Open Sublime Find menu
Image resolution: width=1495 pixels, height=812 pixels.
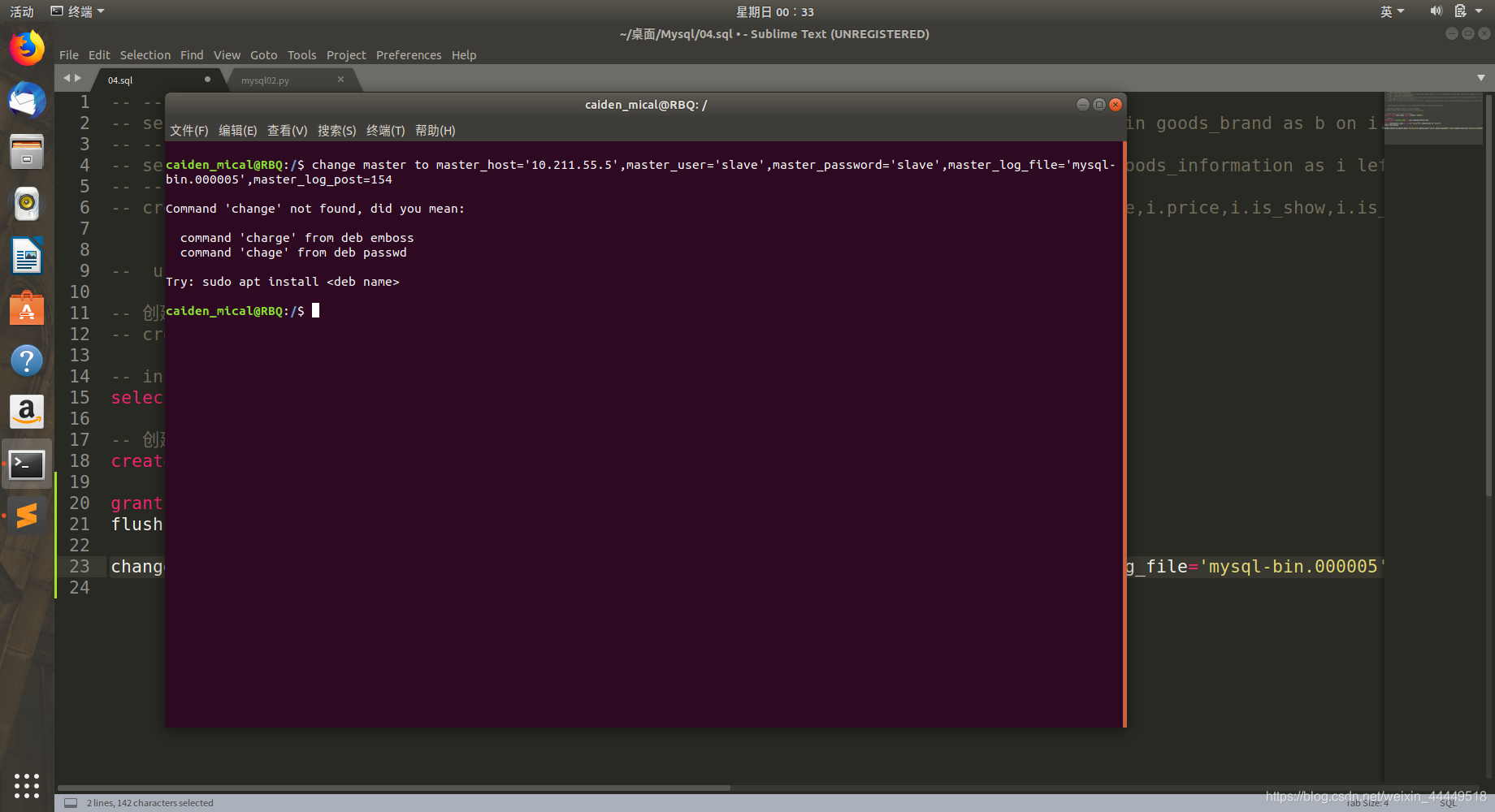(x=192, y=55)
